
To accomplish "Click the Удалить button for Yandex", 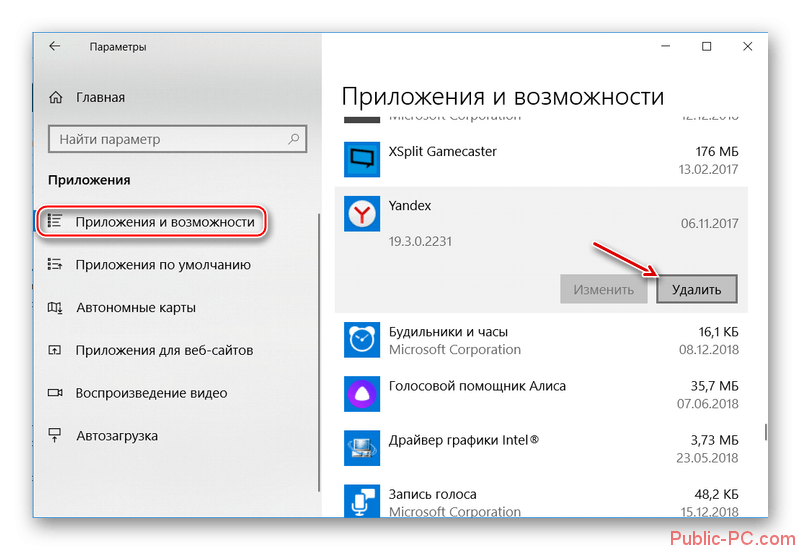I will tap(696, 289).
